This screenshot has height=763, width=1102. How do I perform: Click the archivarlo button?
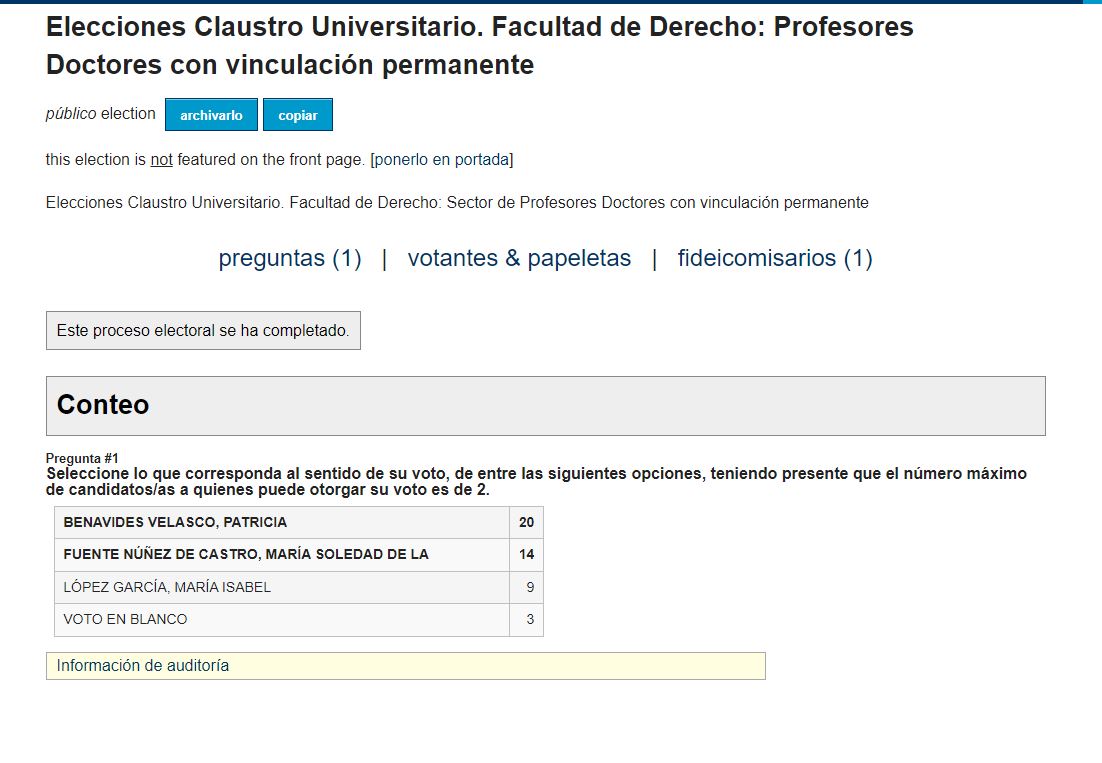(211, 115)
